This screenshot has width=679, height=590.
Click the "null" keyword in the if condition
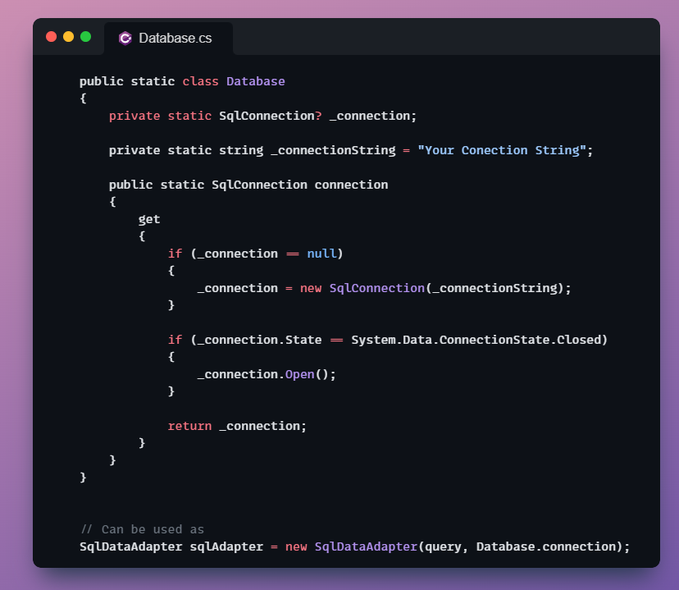click(x=321, y=253)
